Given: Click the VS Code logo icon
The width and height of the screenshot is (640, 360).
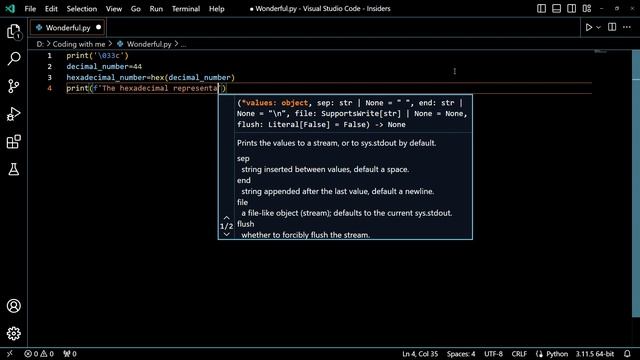Looking at the screenshot, I should point(10,9).
